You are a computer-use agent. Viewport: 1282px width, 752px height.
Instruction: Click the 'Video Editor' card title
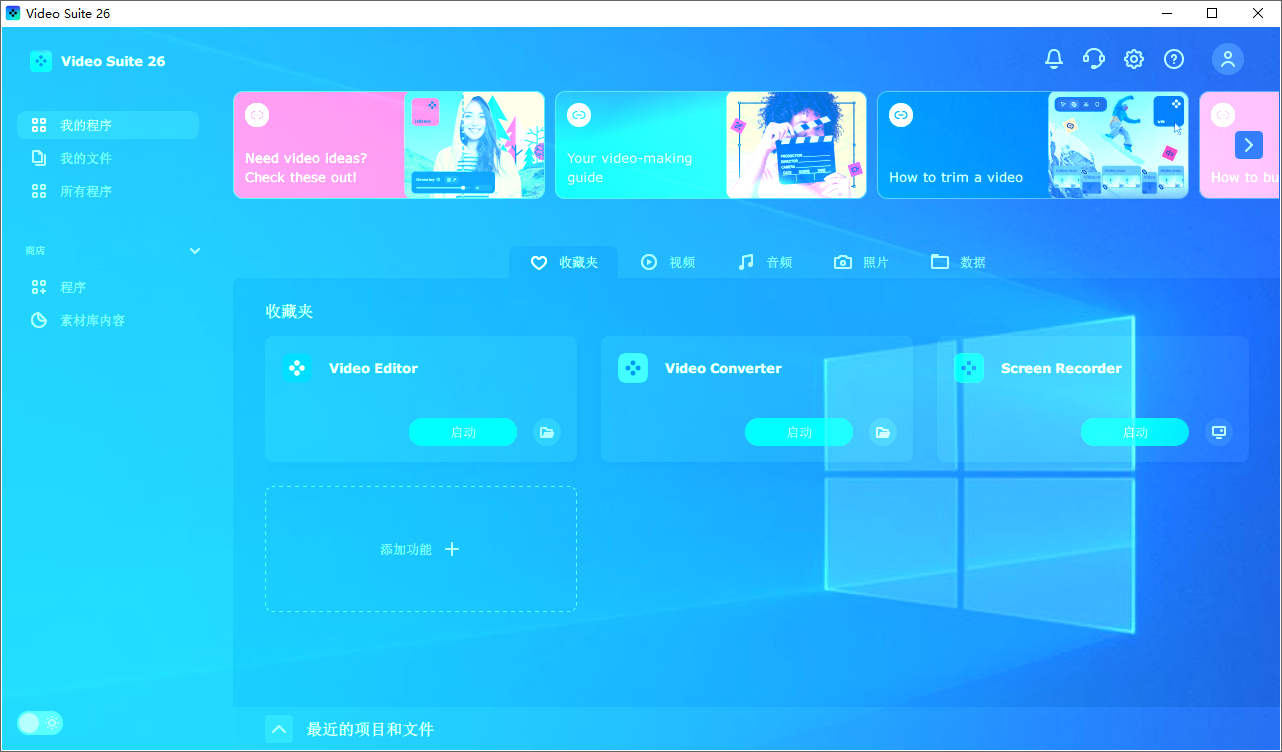[x=373, y=368]
